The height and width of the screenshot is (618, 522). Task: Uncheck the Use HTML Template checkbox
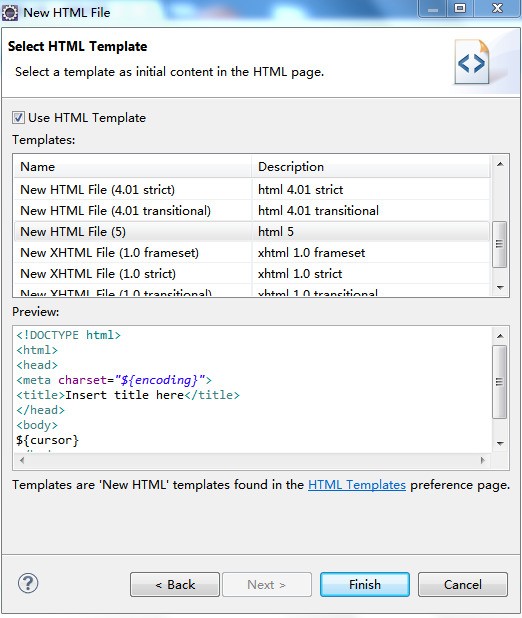(x=18, y=117)
